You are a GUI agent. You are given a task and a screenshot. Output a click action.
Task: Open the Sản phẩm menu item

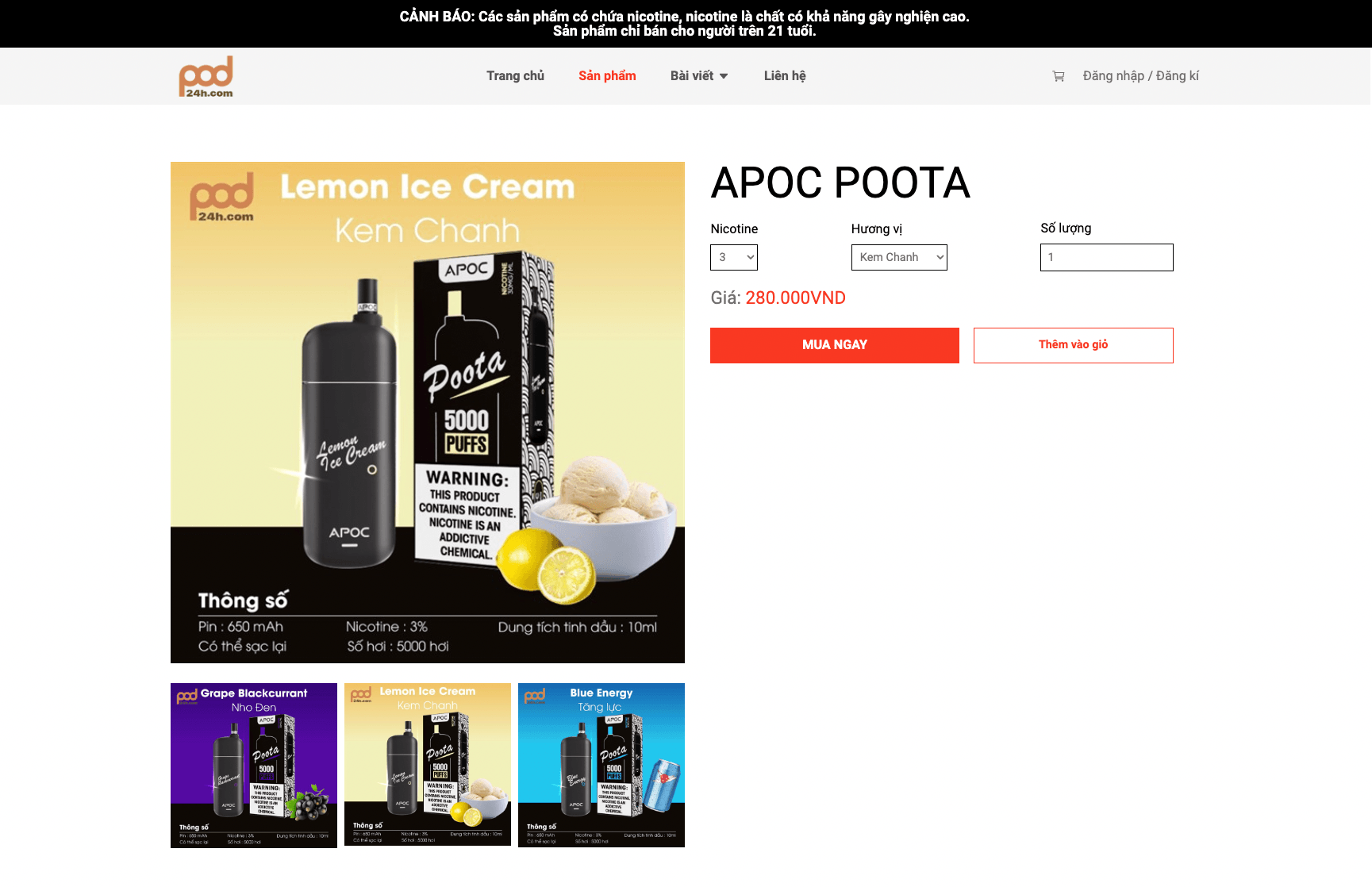click(607, 76)
